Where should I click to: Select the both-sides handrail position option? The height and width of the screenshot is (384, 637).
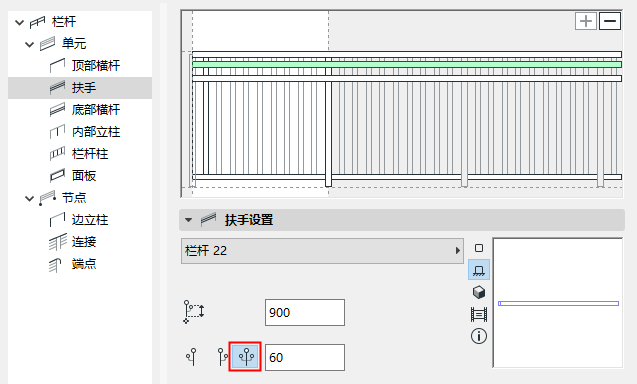point(245,357)
